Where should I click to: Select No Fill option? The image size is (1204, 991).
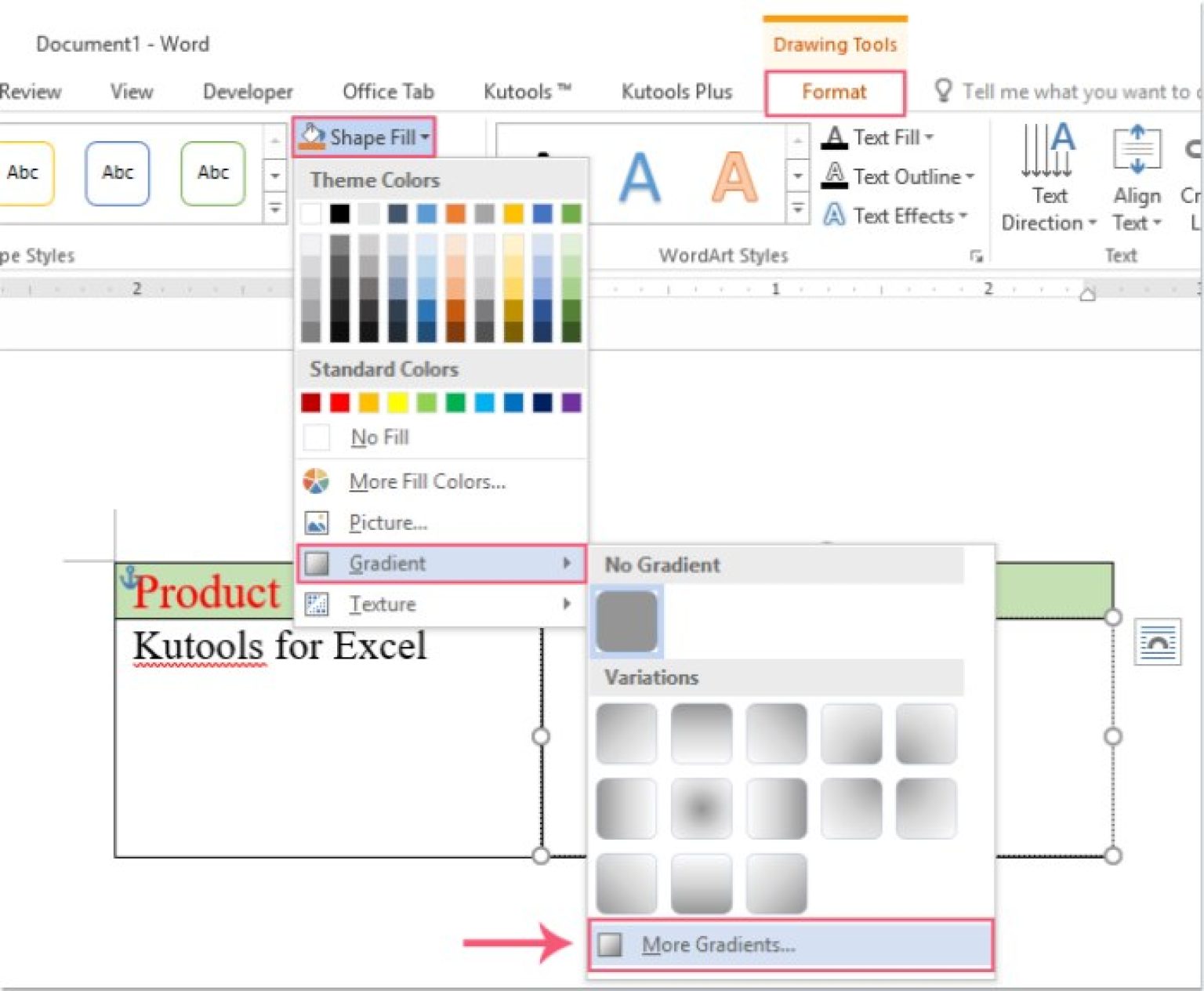click(379, 437)
